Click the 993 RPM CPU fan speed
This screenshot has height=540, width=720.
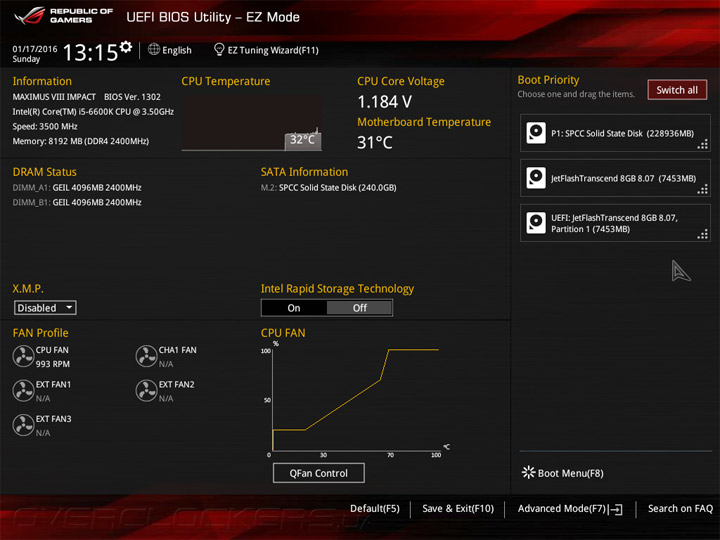[x=53, y=364]
